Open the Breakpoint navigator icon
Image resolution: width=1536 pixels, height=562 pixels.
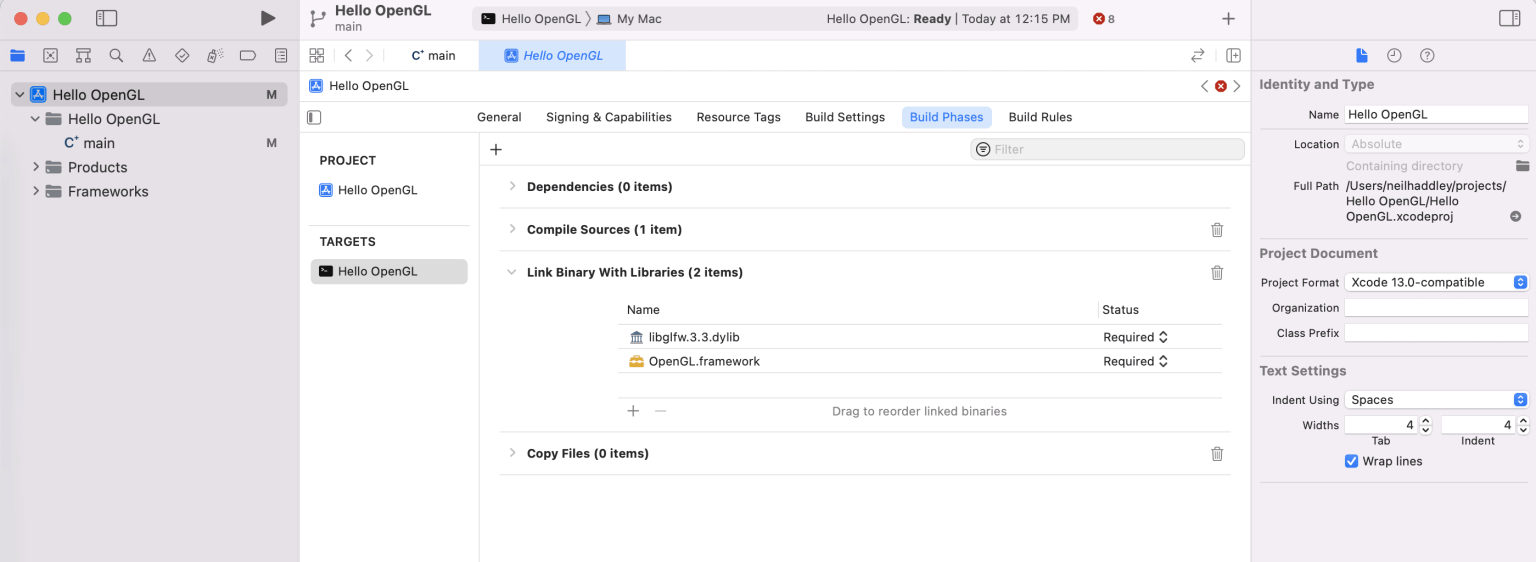[248, 56]
